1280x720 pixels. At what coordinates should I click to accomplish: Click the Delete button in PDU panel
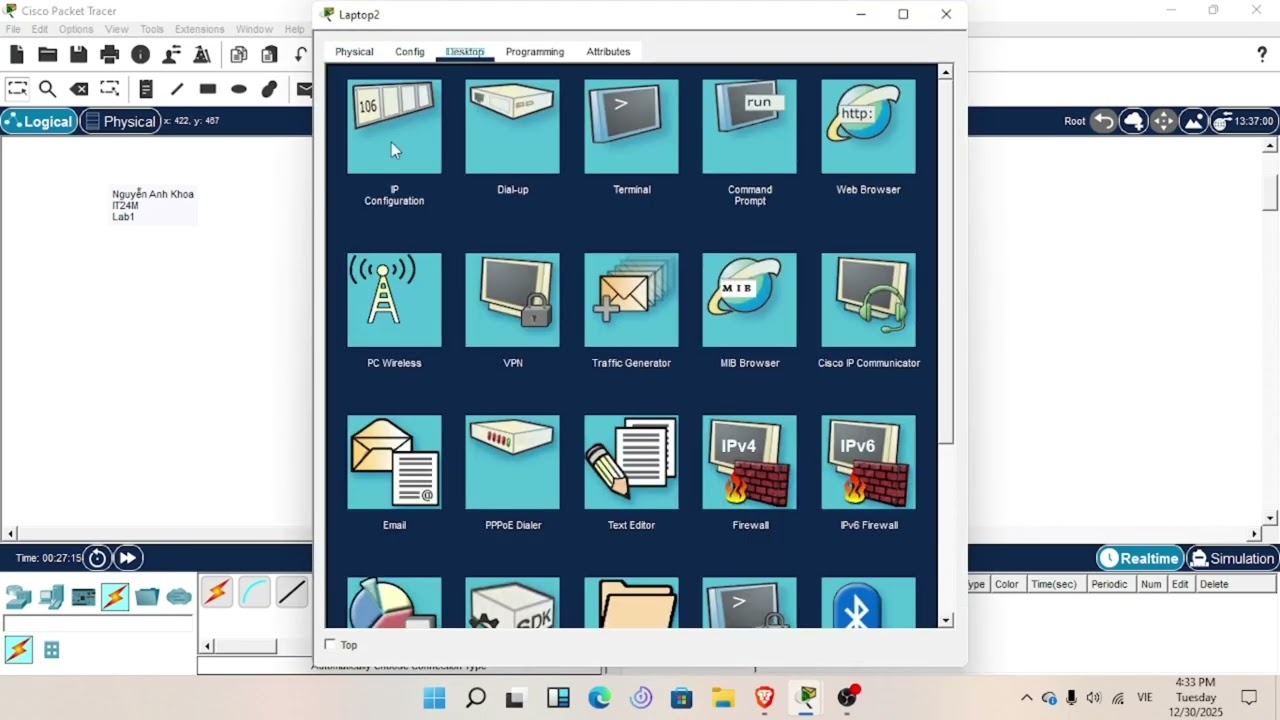click(x=1214, y=584)
